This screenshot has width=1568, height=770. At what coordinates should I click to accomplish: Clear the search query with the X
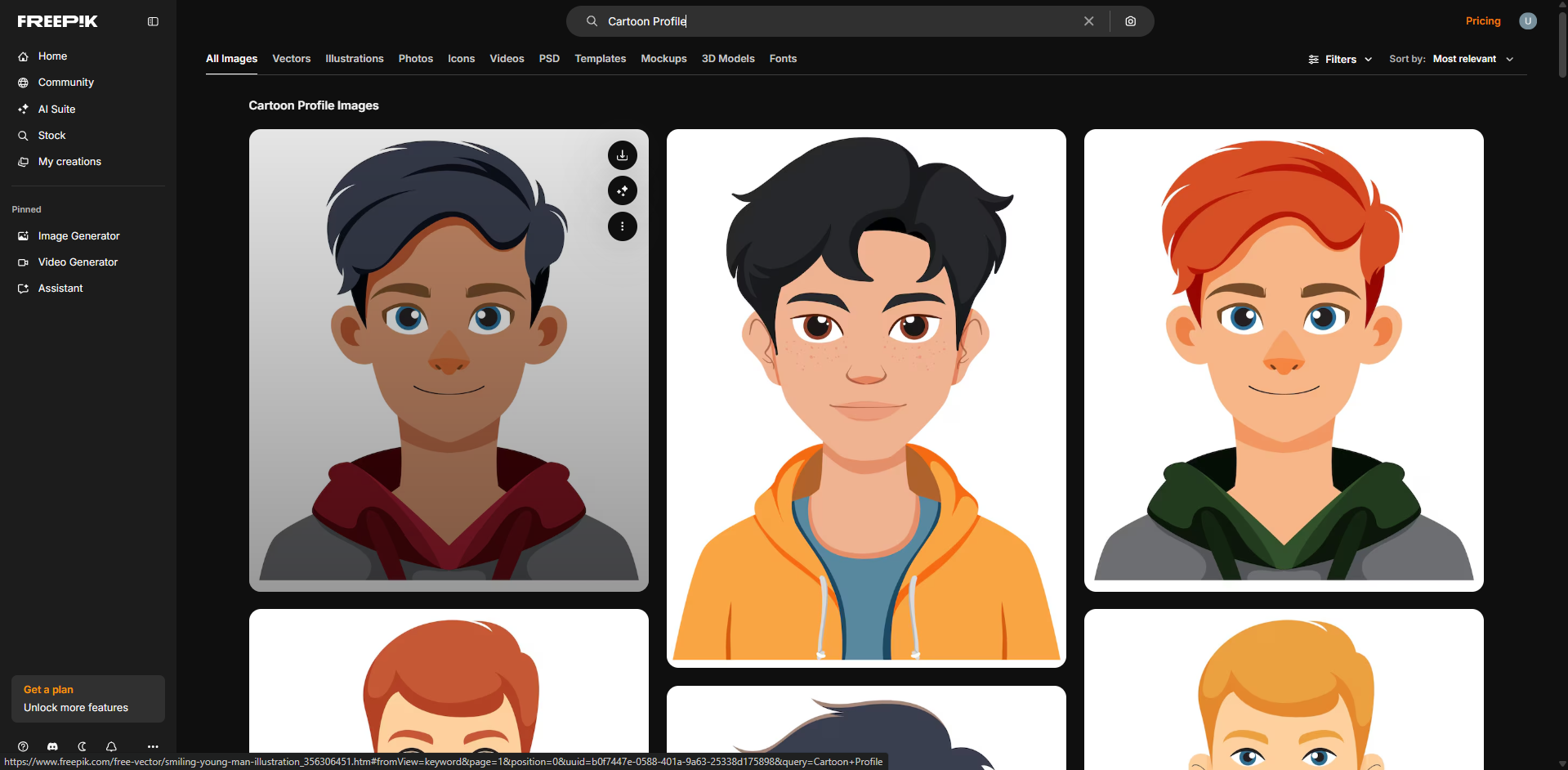[x=1088, y=21]
